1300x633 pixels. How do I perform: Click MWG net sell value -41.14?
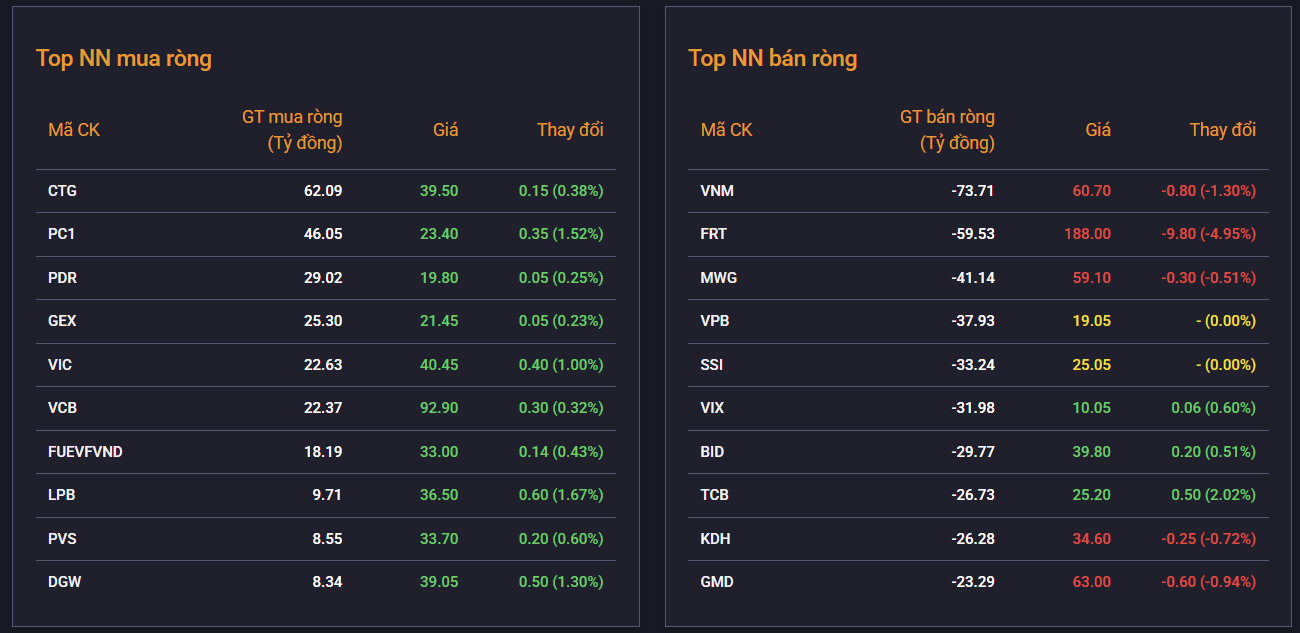tap(973, 278)
